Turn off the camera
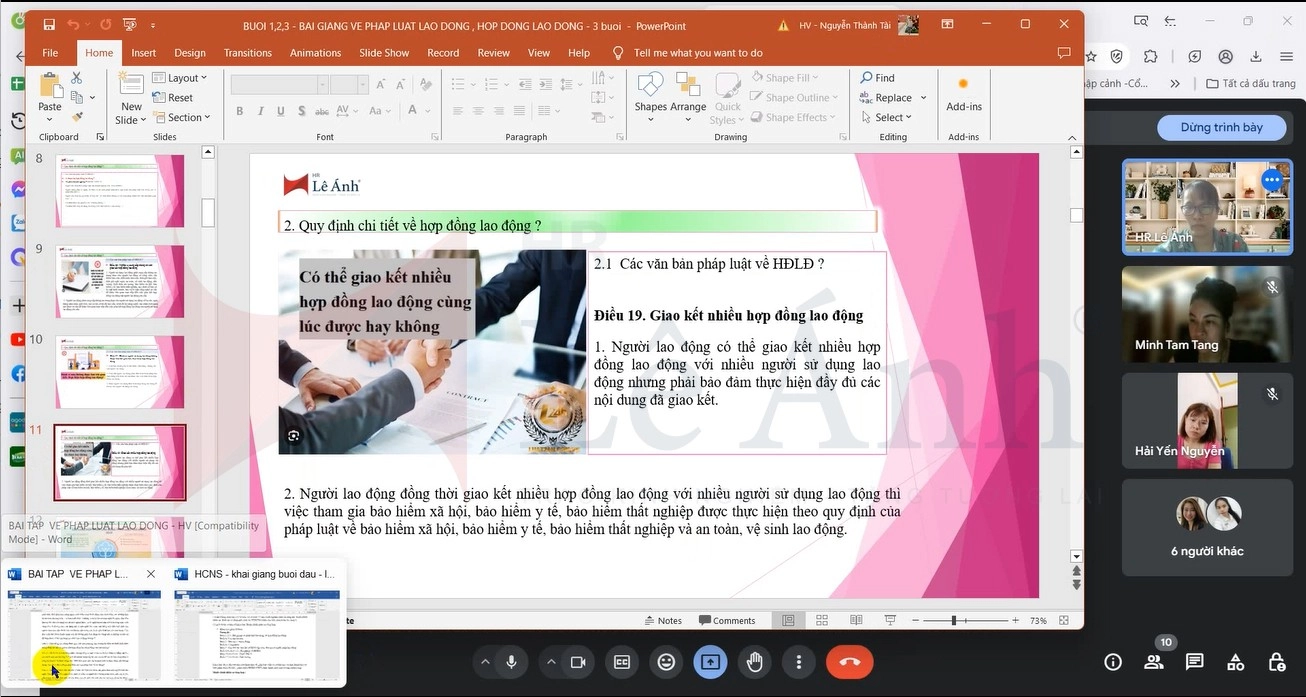The height and width of the screenshot is (697, 1306). pos(577,662)
